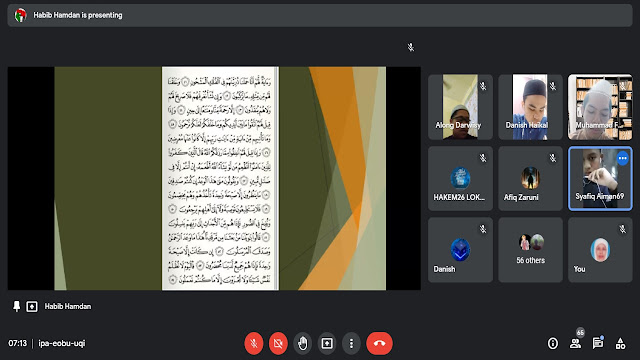Click Afiq Zaruni round avatar image
Image resolution: width=640 pixels, height=360 pixels.
(530, 178)
